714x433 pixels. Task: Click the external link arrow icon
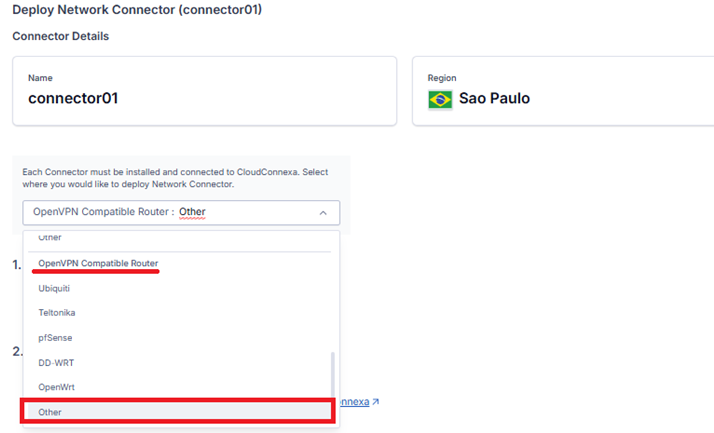(x=375, y=402)
